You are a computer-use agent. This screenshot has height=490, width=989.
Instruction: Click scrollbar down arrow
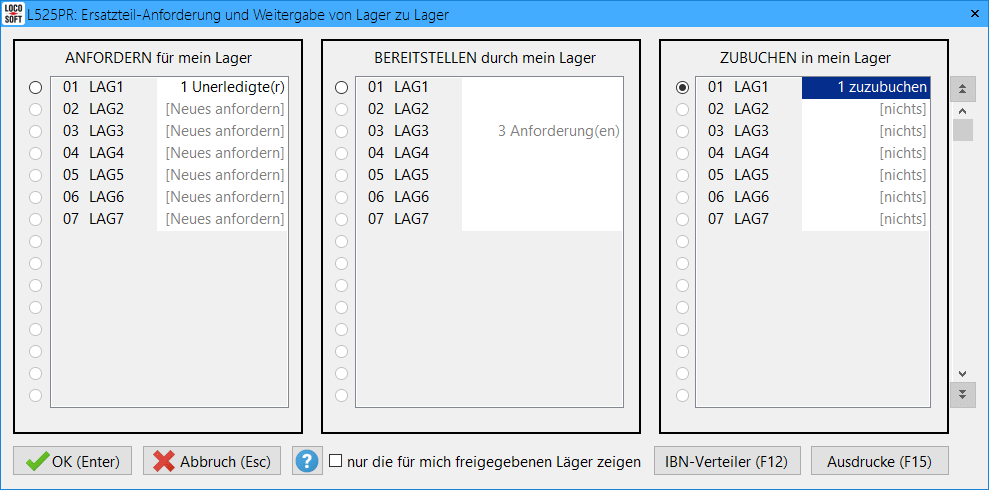(962, 374)
